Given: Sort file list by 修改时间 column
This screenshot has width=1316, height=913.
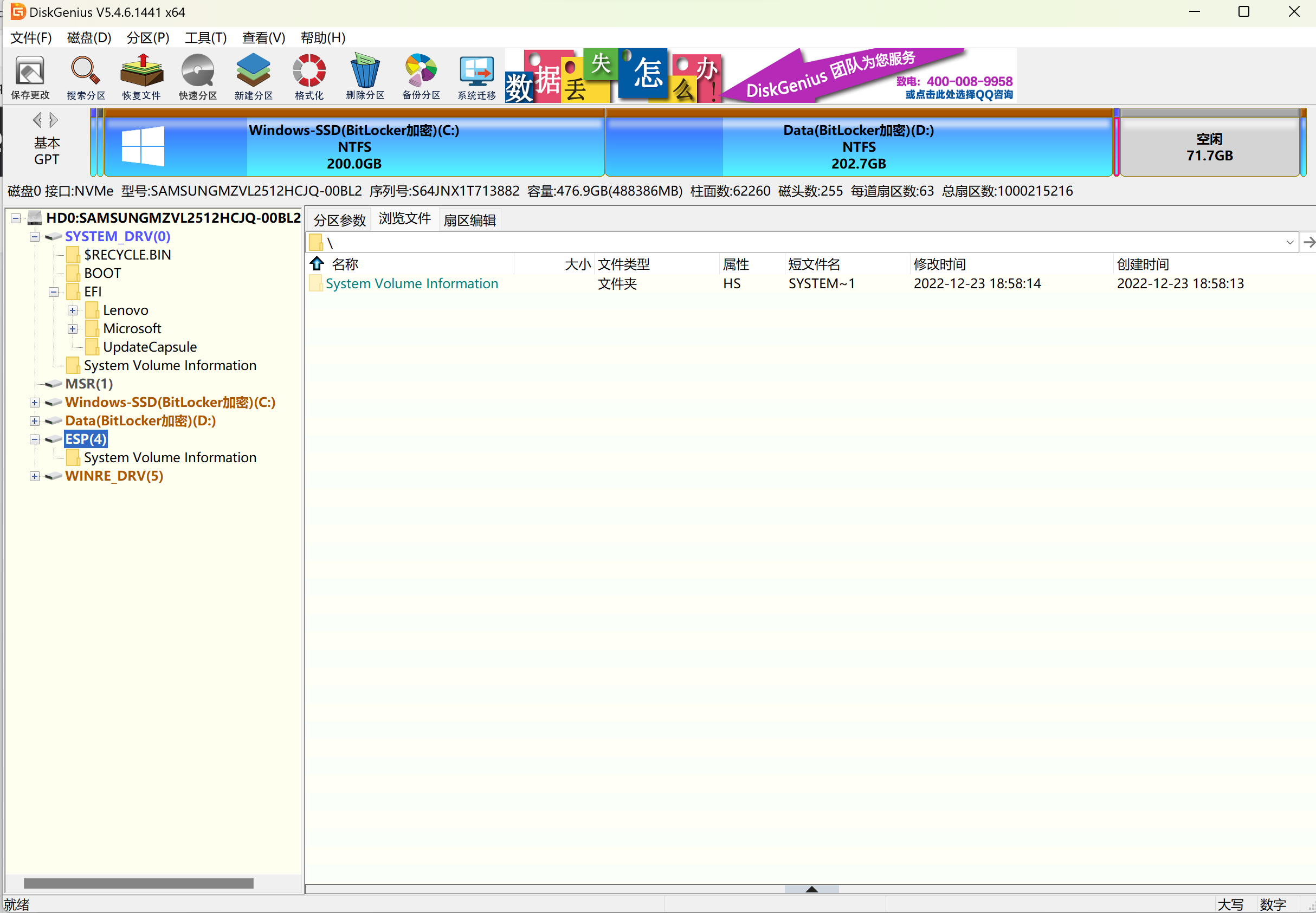Looking at the screenshot, I should tap(939, 264).
